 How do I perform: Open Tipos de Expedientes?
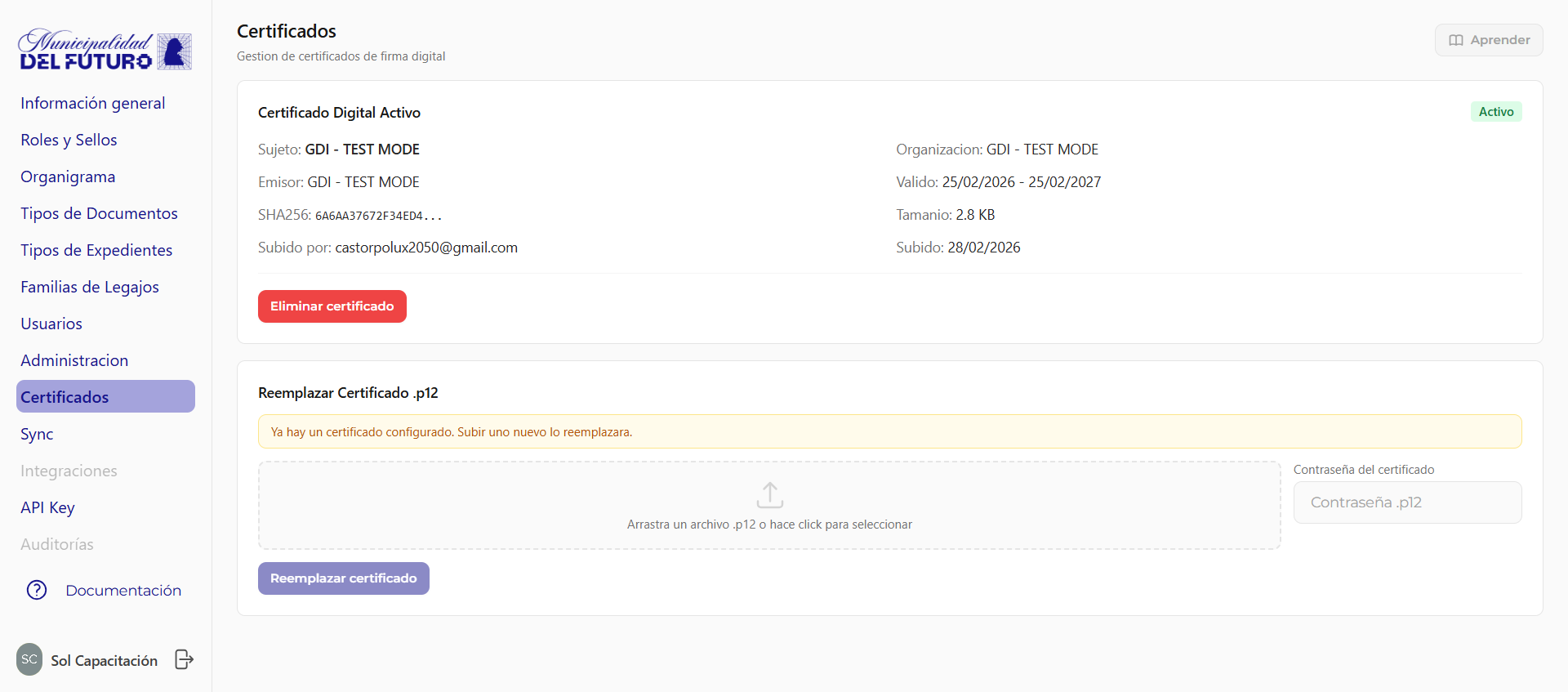pos(96,250)
